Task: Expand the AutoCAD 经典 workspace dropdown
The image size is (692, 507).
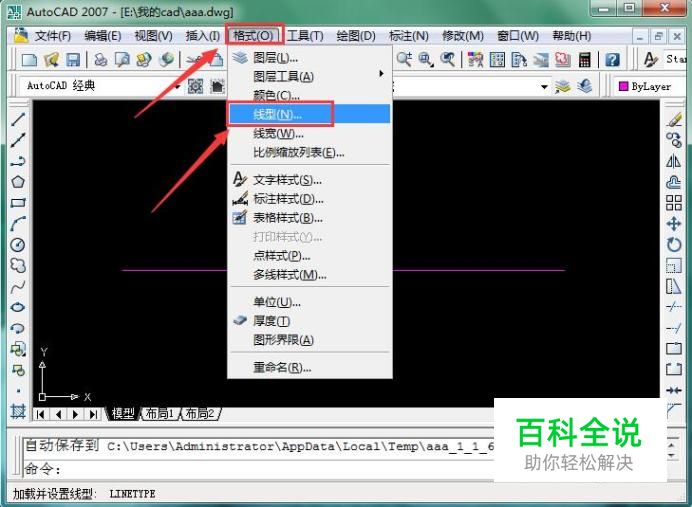Action: click(177, 86)
